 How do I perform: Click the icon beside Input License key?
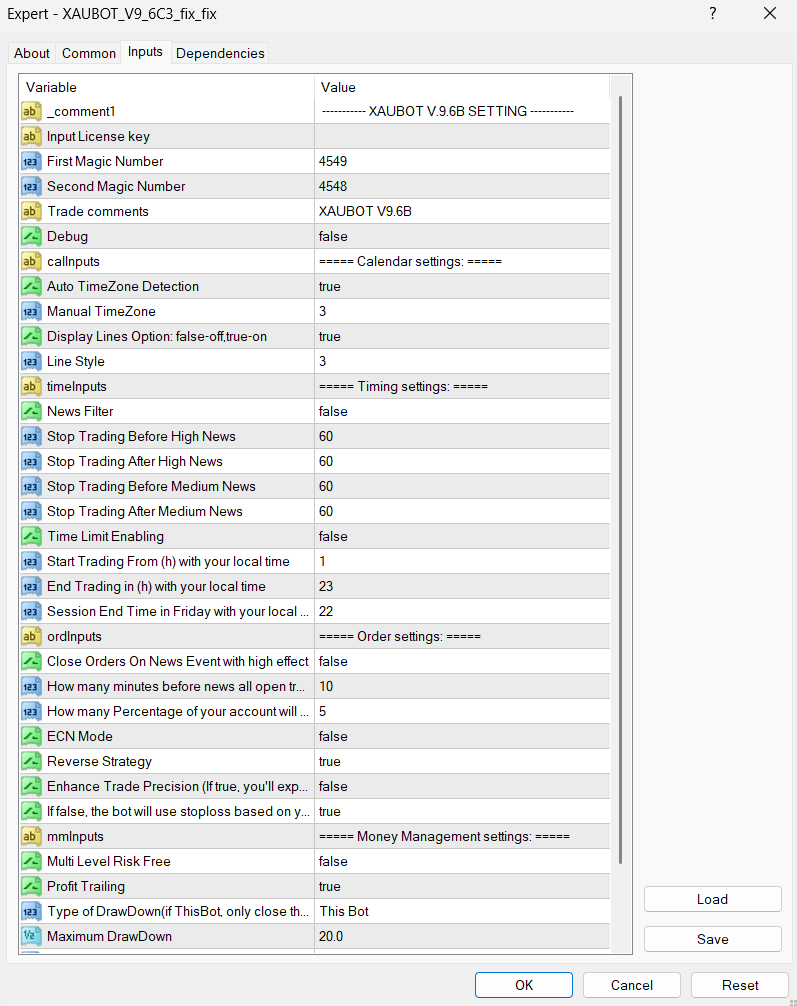point(31,136)
